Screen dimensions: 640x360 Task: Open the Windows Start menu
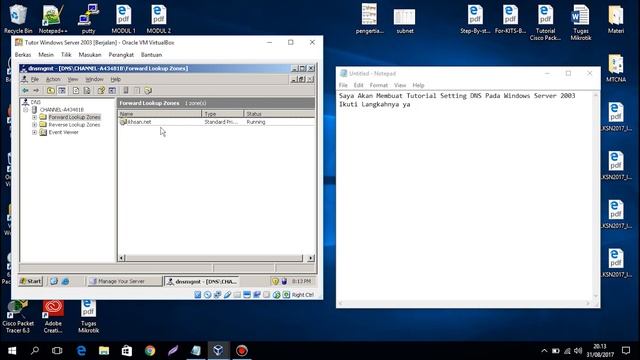[12, 351]
